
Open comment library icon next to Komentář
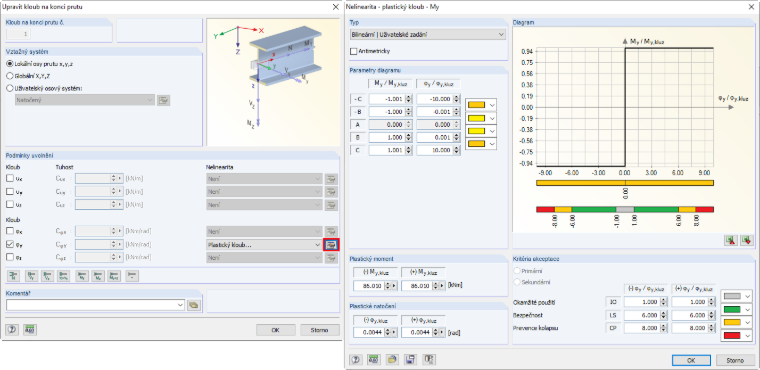tap(194, 305)
